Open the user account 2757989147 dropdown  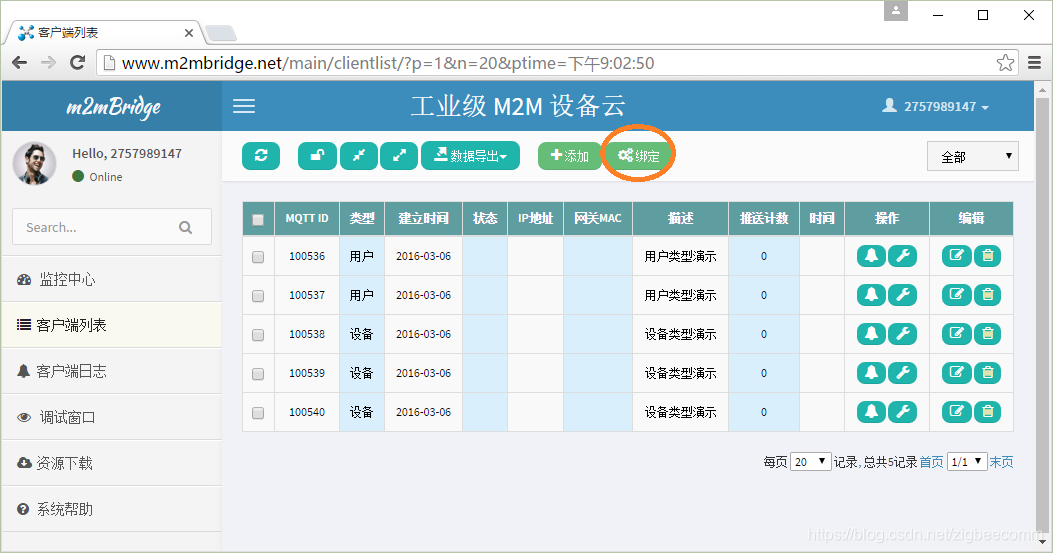[x=935, y=106]
